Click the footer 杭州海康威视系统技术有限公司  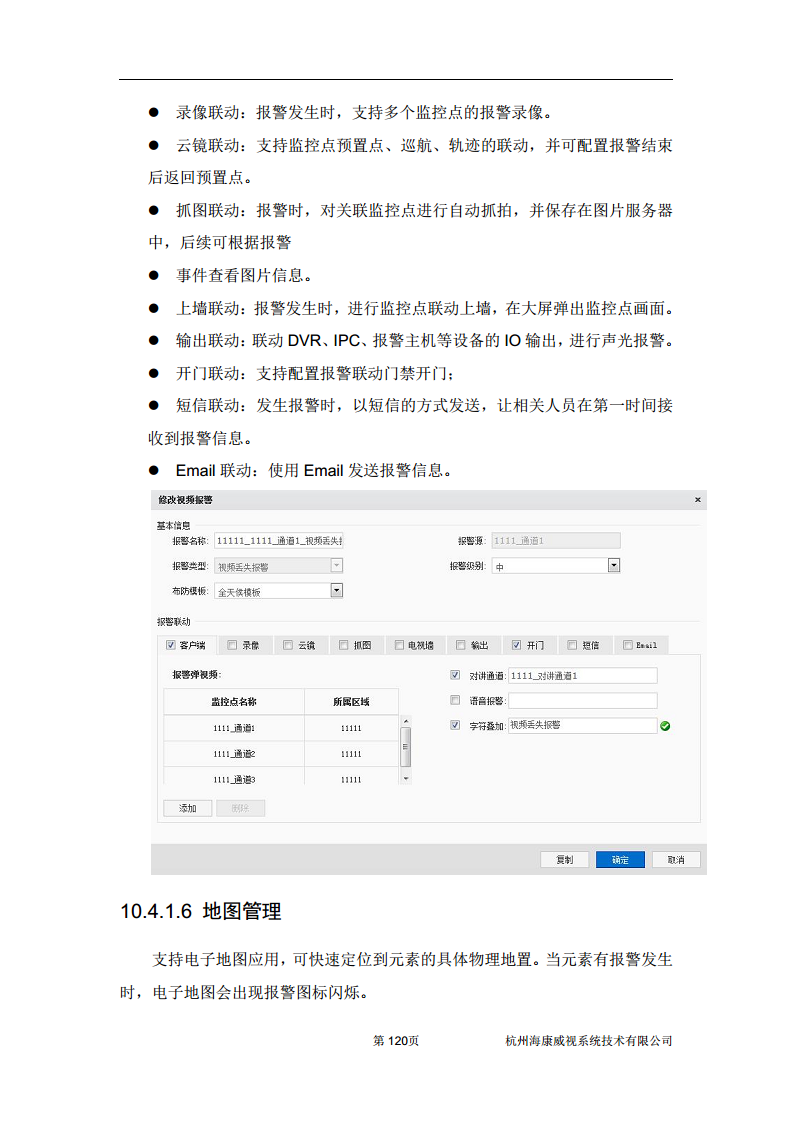pos(589,1040)
